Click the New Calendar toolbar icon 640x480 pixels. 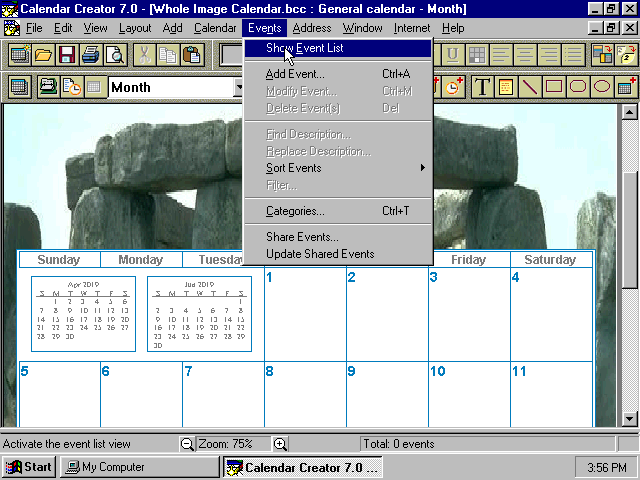[20, 54]
